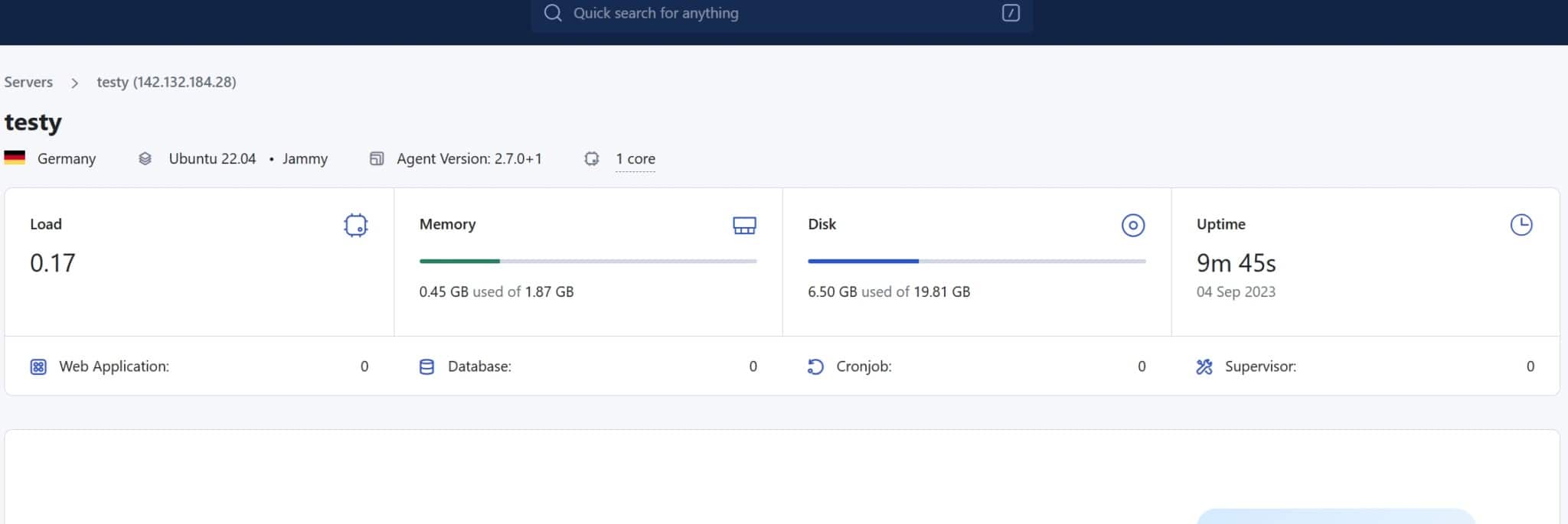The image size is (1568, 524).
Task: Click the Germany flag icon
Action: (x=15, y=158)
